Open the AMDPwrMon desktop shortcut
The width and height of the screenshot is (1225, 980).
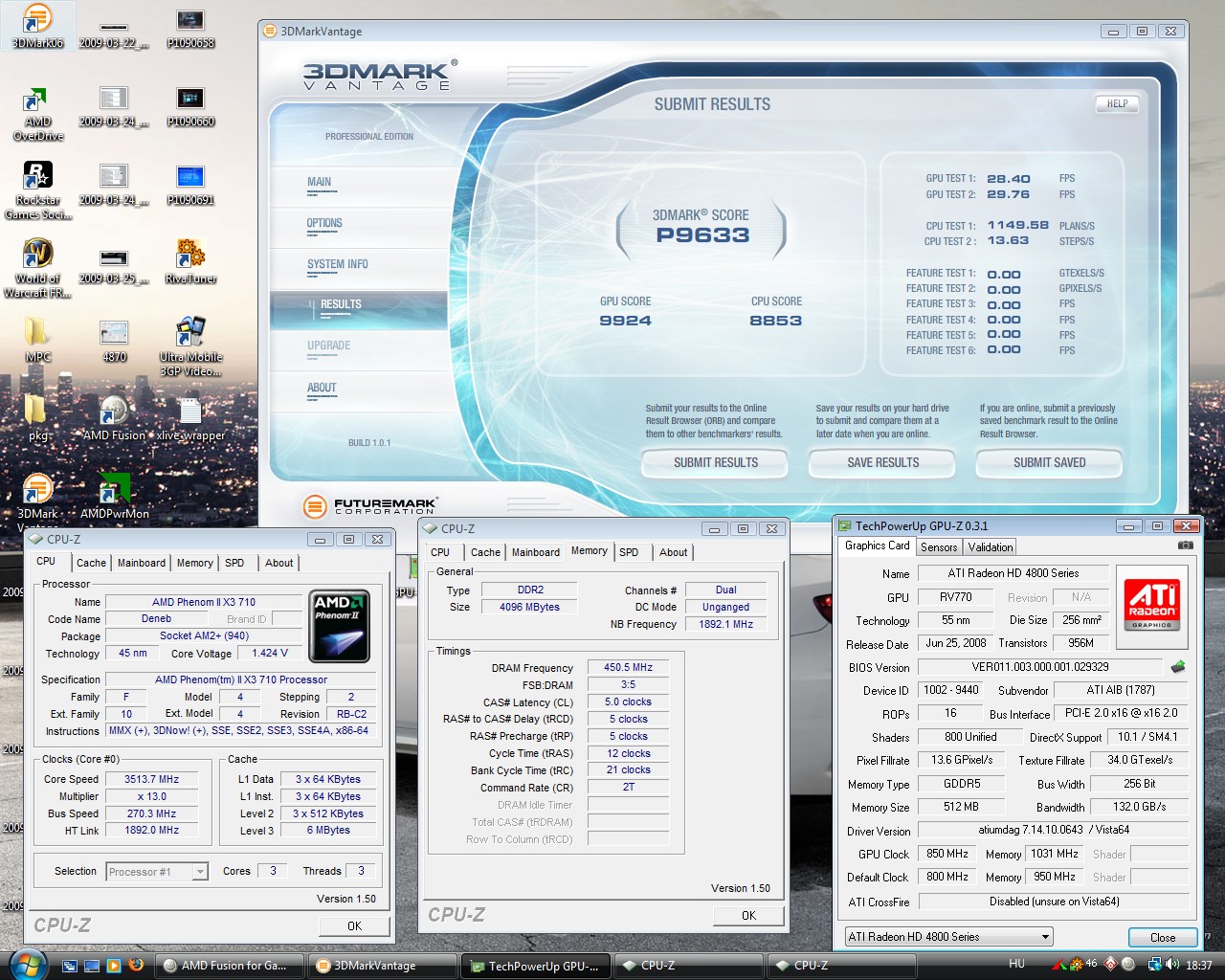(x=114, y=497)
